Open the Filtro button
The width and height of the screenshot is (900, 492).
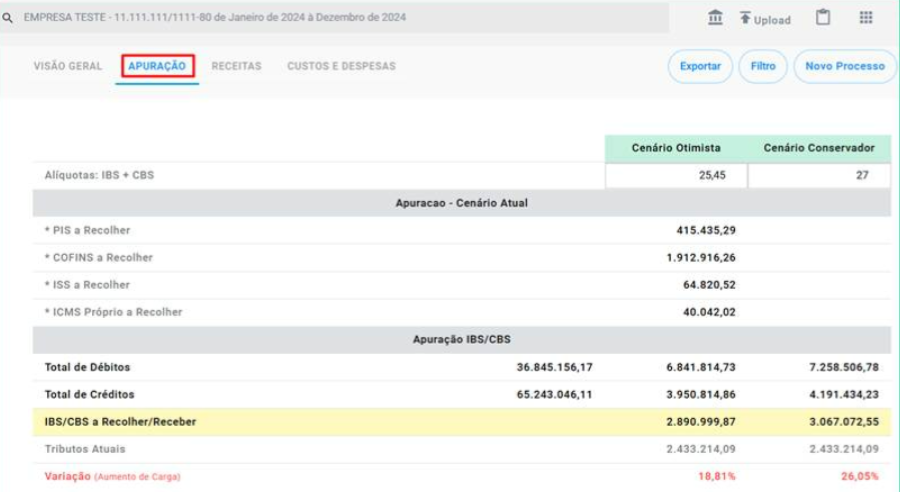point(763,66)
